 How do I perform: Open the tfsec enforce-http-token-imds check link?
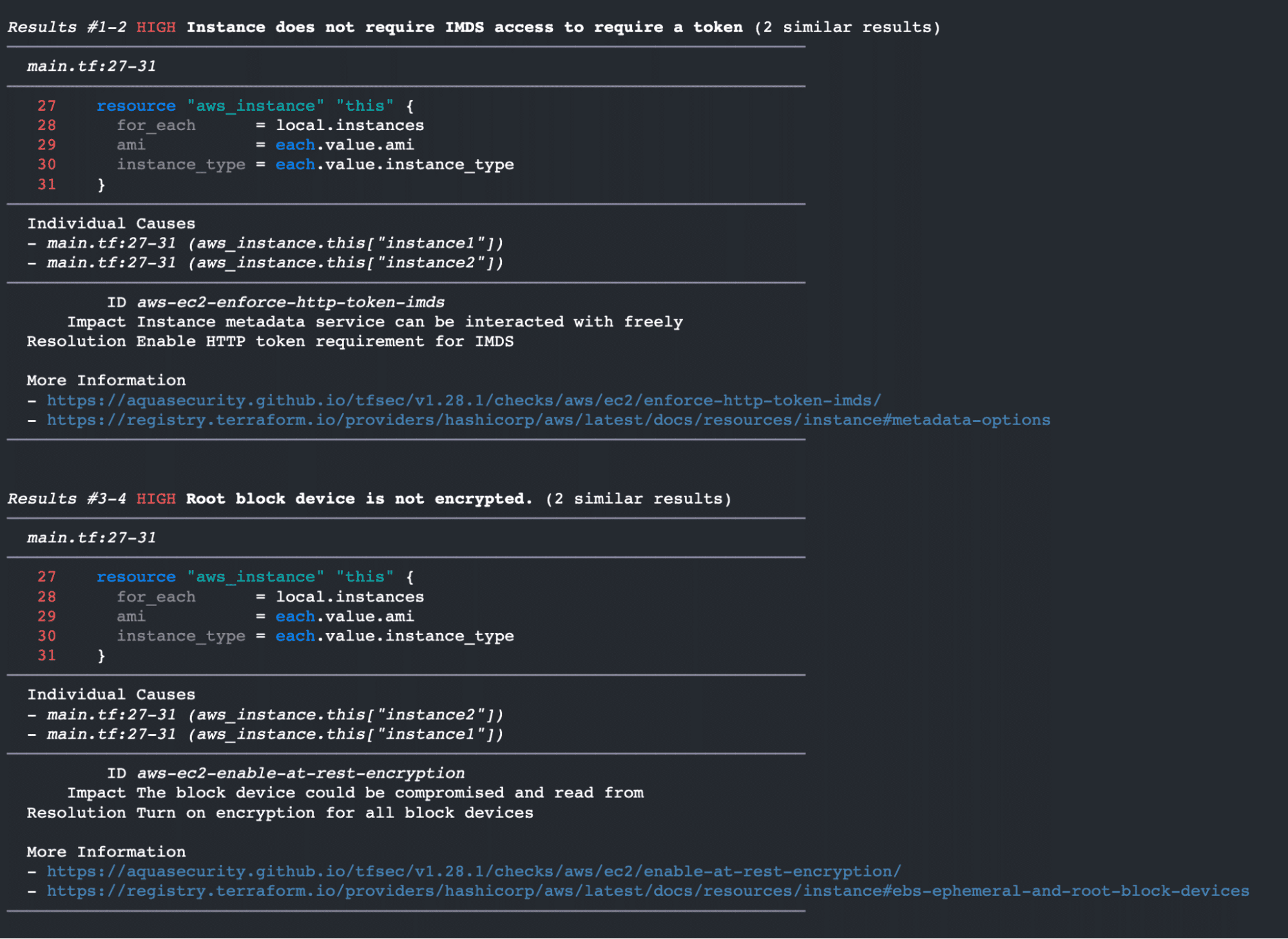point(464,401)
